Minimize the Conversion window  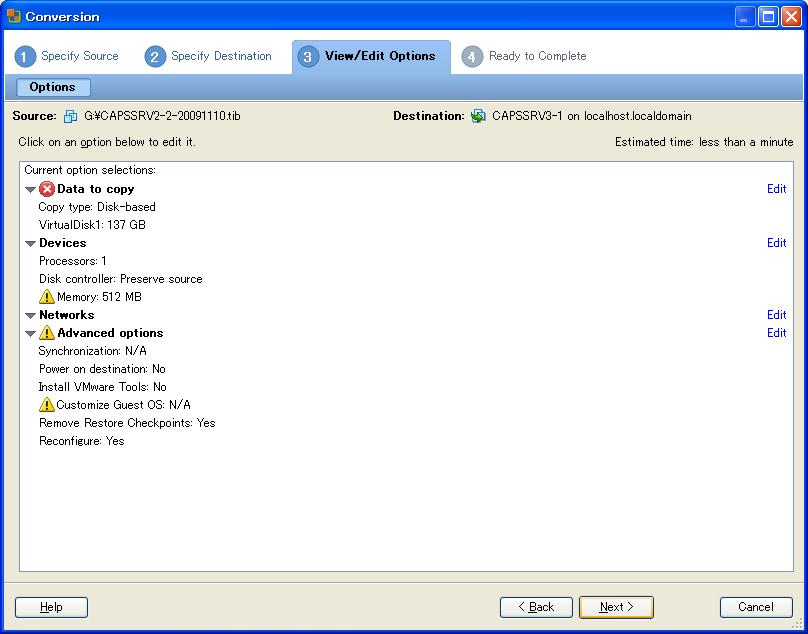744,16
